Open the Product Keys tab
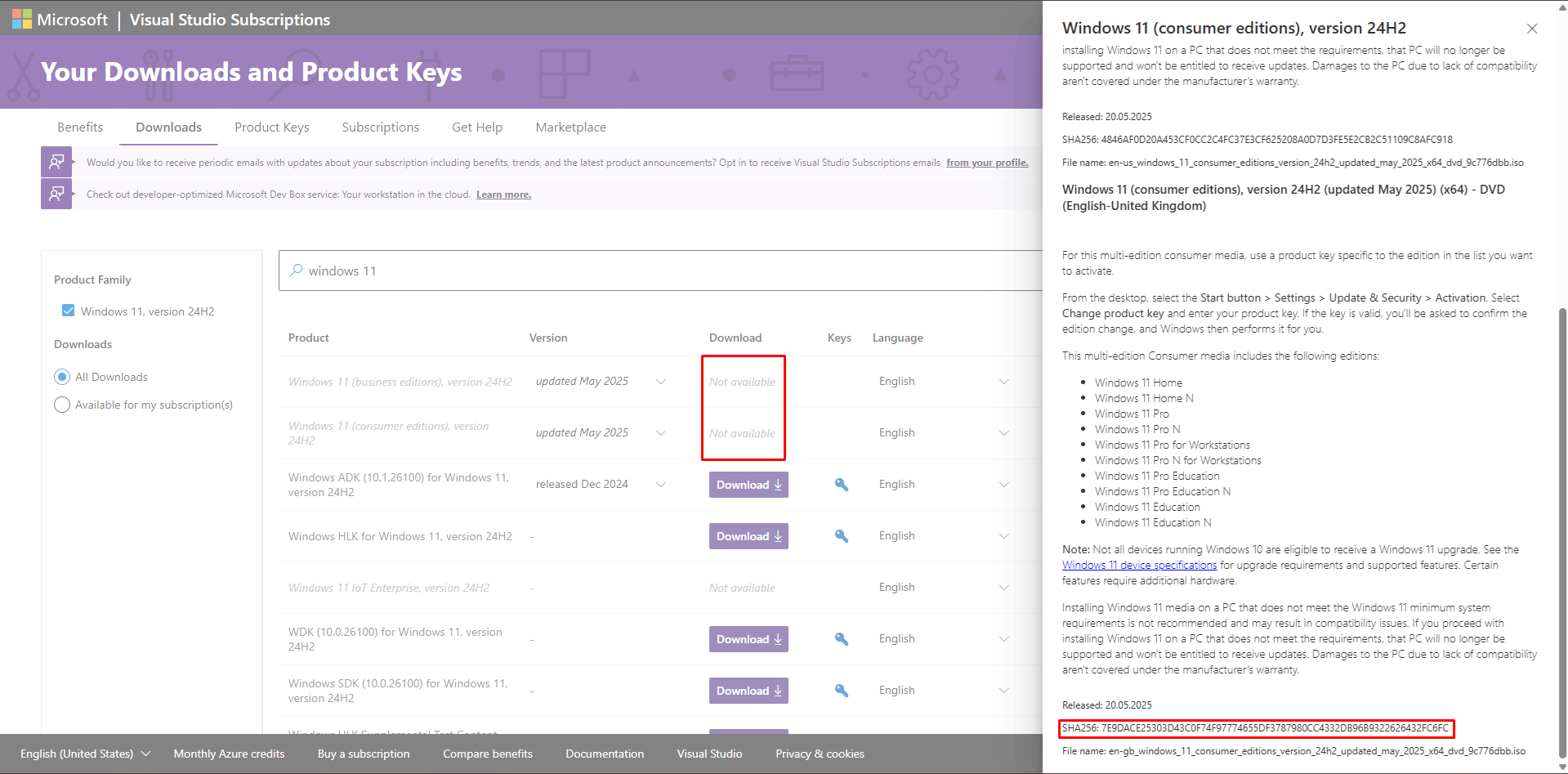Viewport: 1568px width, 774px height. pyautogui.click(x=272, y=128)
